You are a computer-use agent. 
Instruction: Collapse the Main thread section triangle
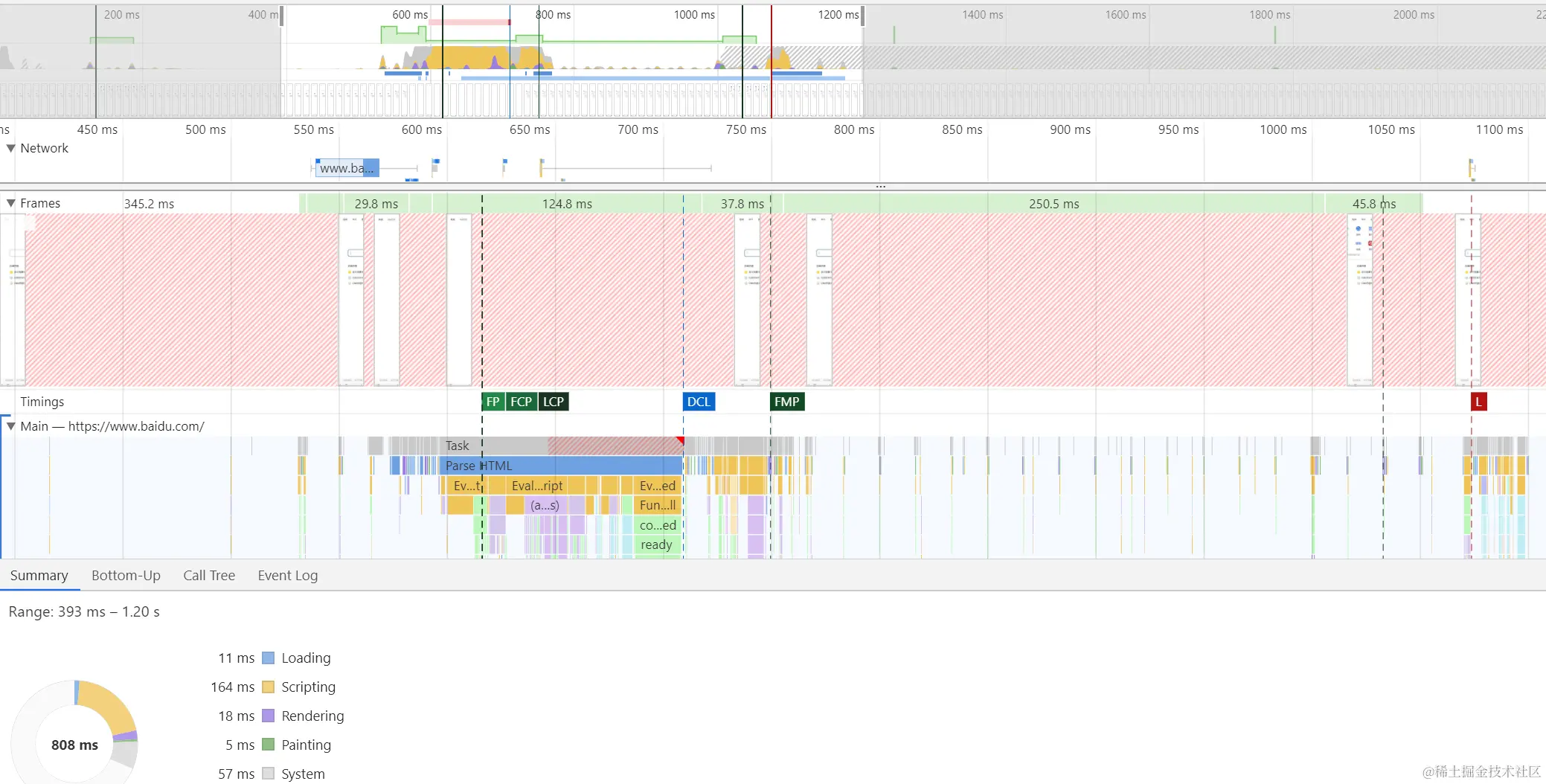click(10, 426)
